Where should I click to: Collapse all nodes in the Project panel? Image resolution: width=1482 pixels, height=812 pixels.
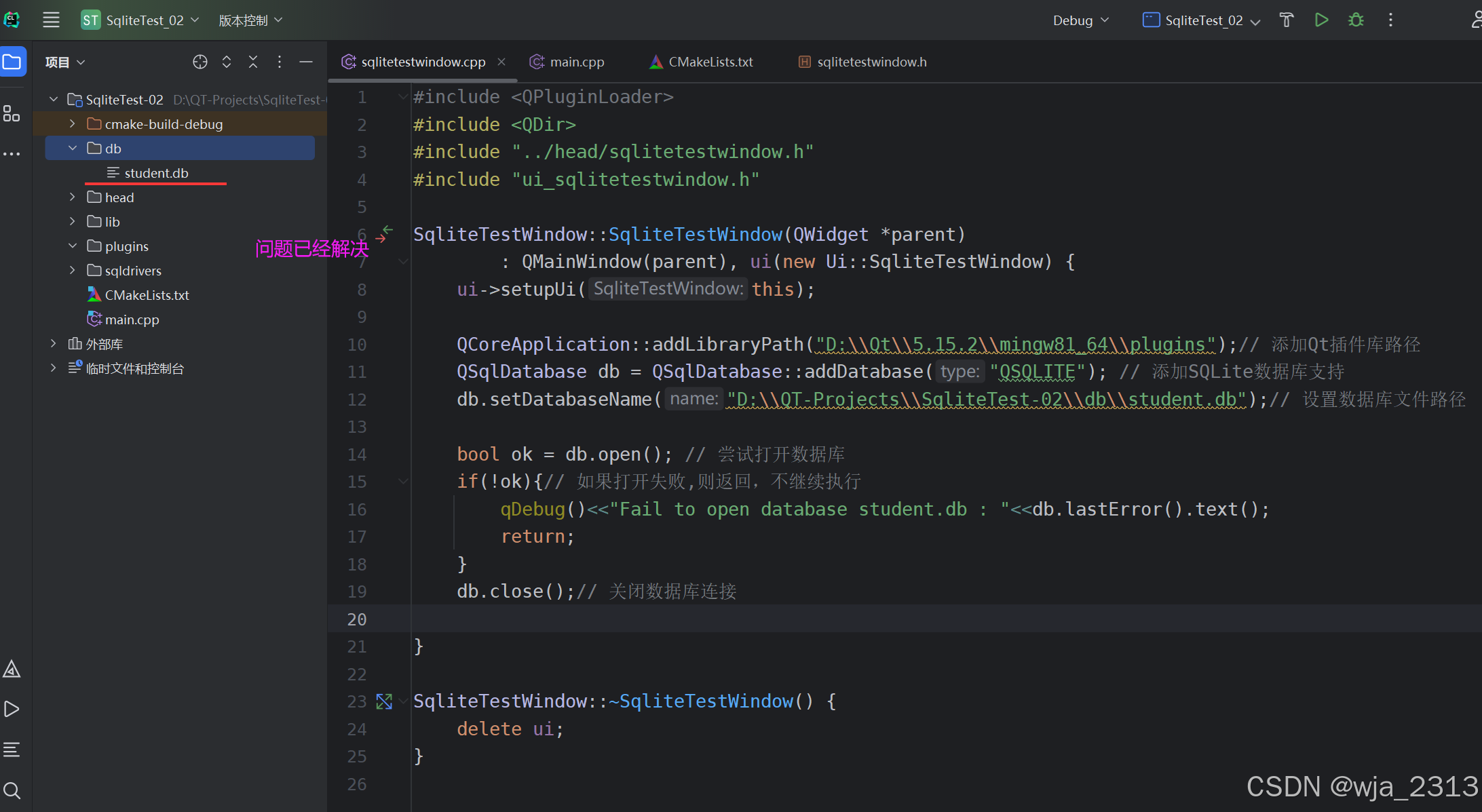(x=252, y=62)
